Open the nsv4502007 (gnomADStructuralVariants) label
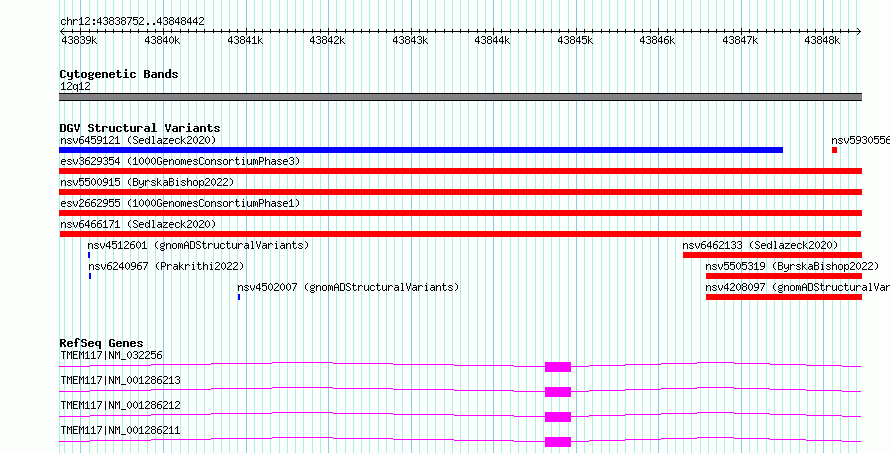The height and width of the screenshot is (453, 890). (348, 287)
